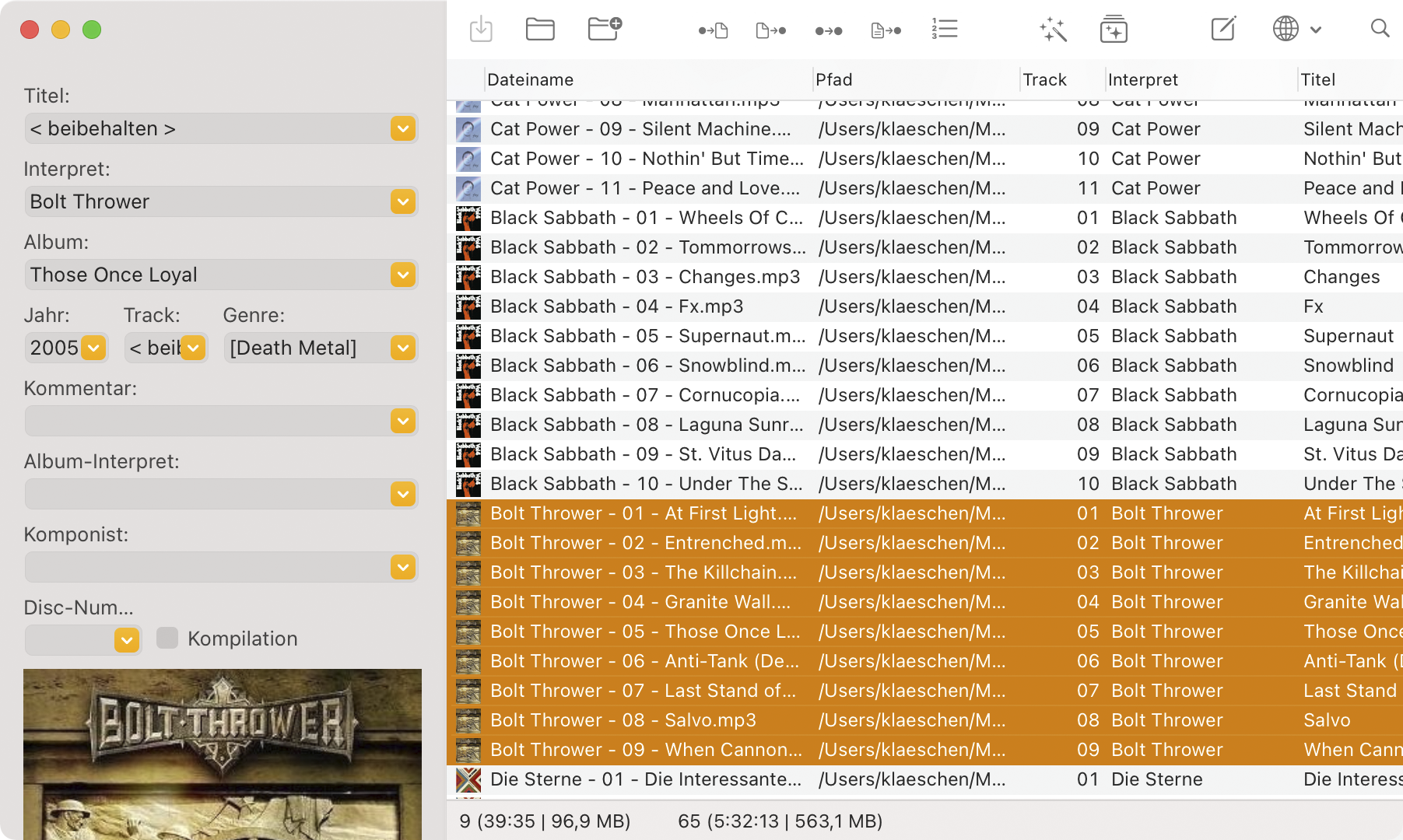1403x840 pixels.
Task: Click the search magnifier icon
Action: point(1380,29)
